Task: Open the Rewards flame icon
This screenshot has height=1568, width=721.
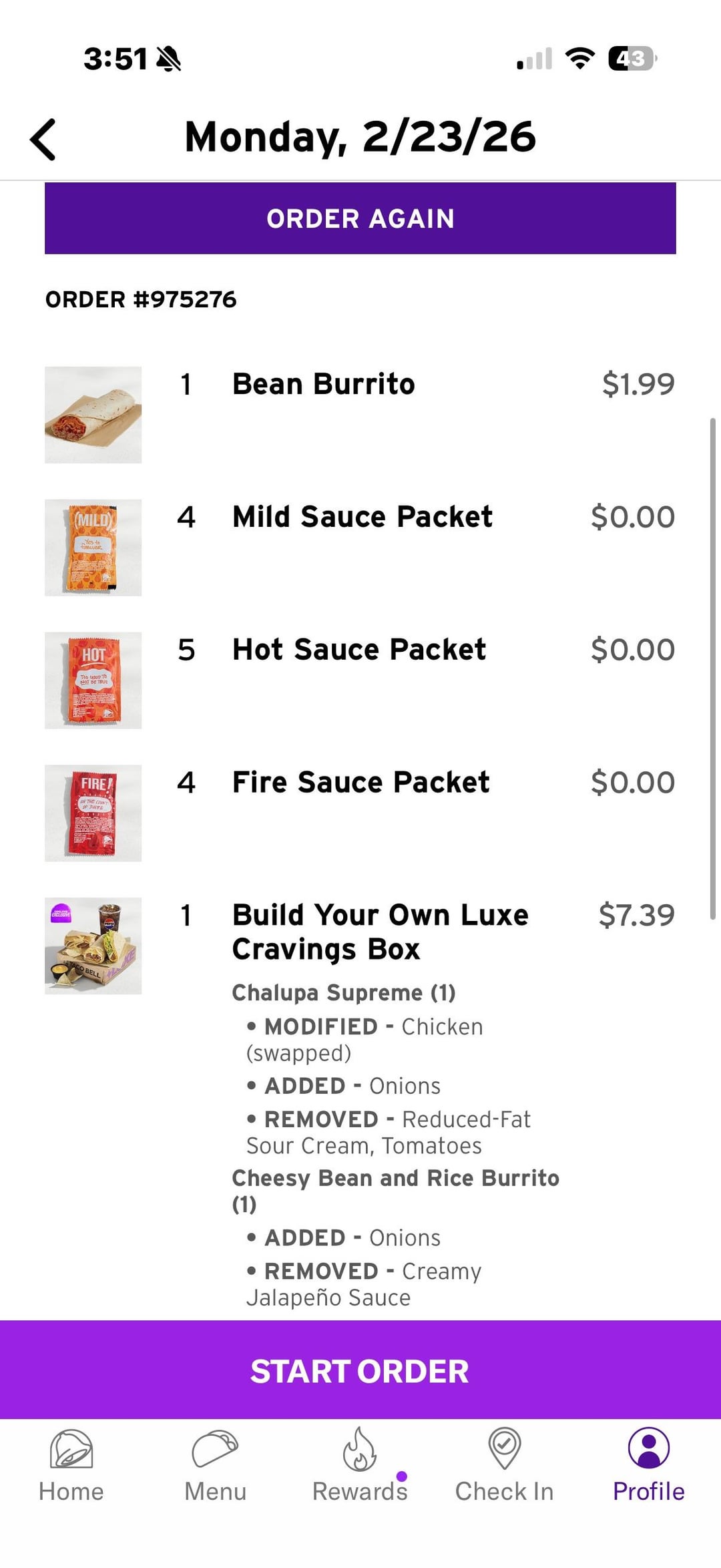Action: (x=359, y=1449)
